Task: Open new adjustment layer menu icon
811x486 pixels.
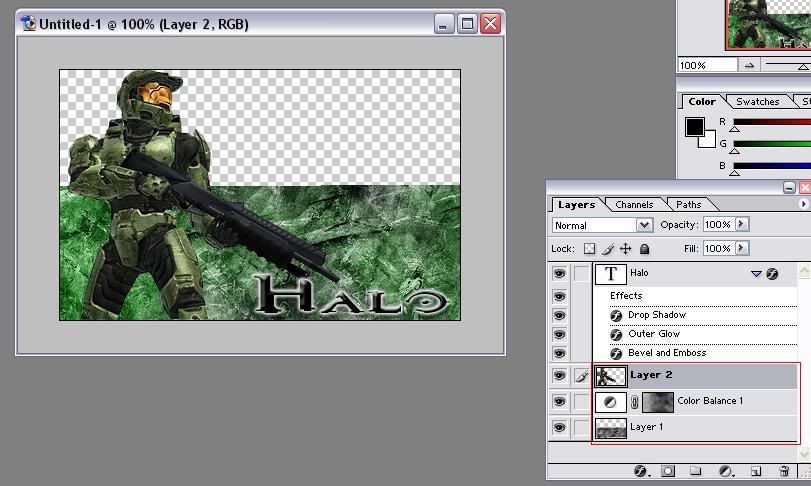Action: click(x=726, y=470)
